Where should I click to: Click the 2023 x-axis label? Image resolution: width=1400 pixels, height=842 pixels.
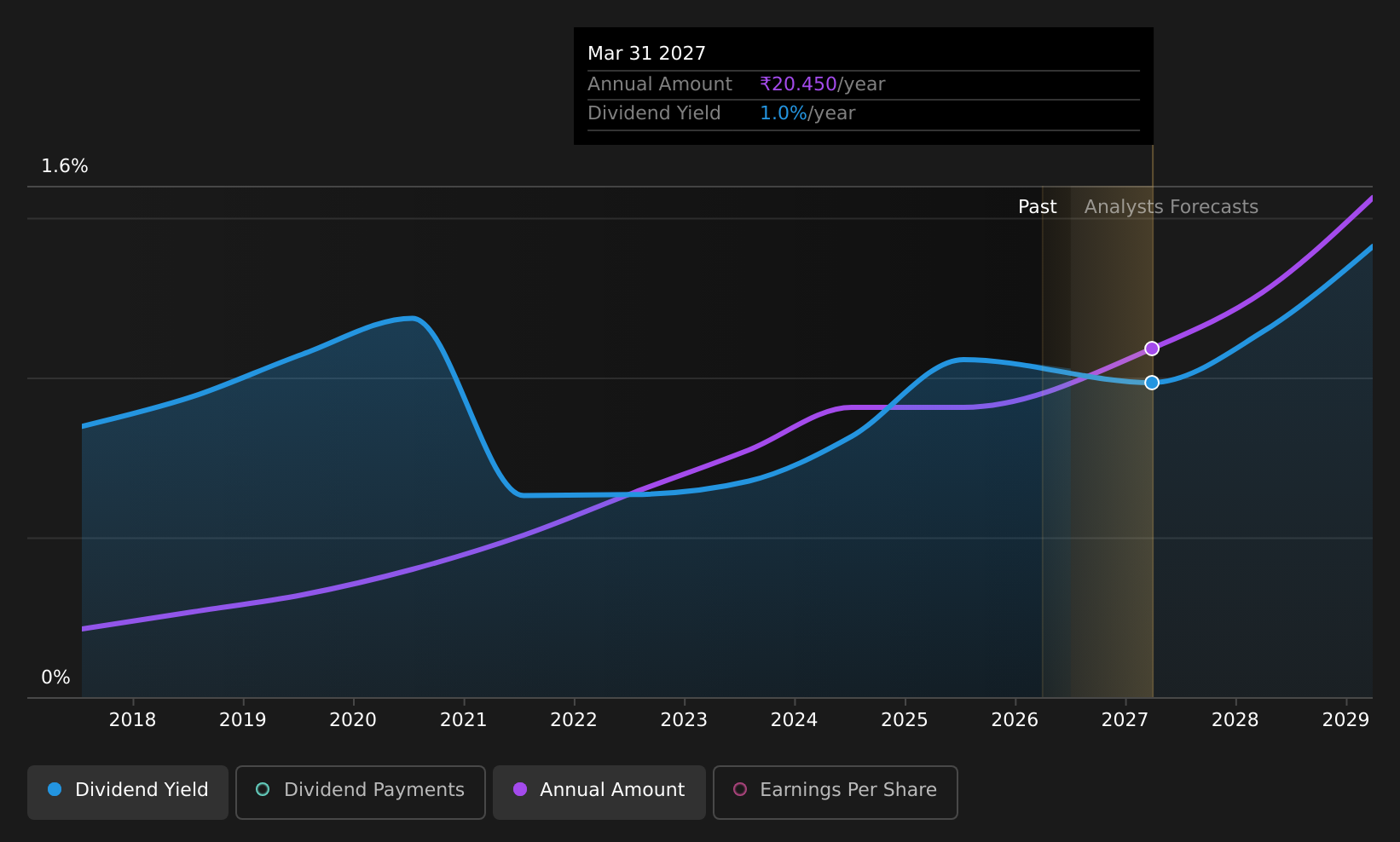[684, 720]
